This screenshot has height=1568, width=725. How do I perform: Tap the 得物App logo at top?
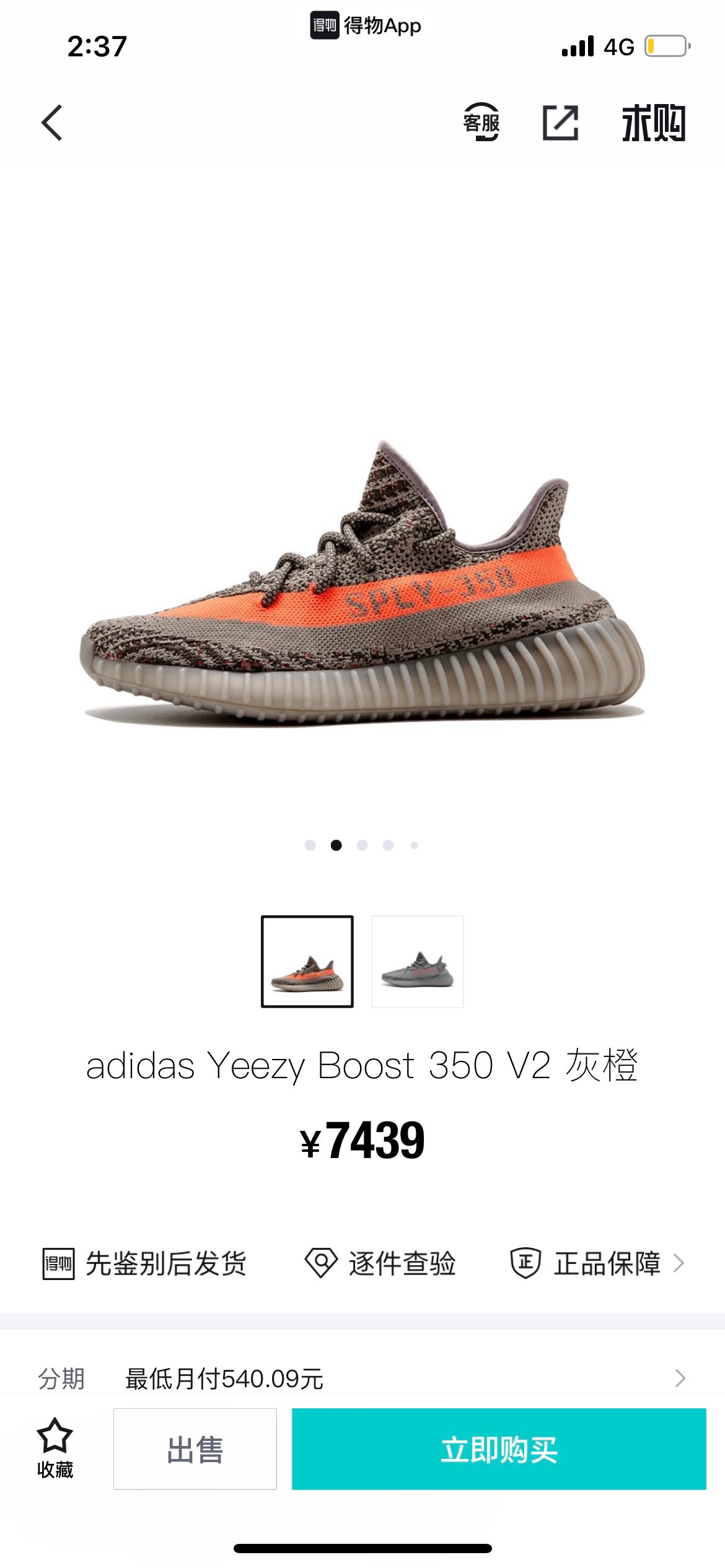(366, 25)
